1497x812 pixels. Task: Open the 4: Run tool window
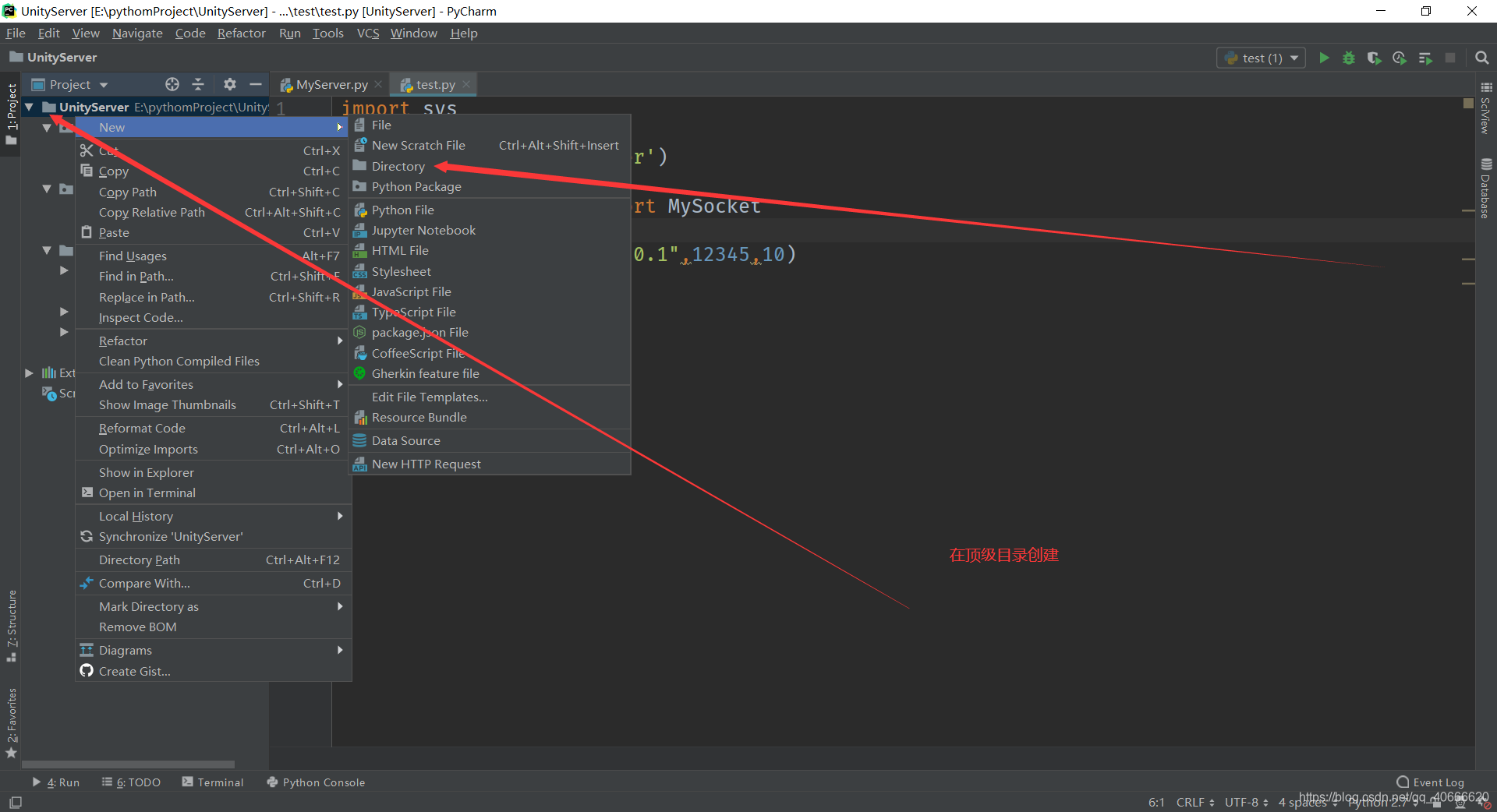click(56, 782)
